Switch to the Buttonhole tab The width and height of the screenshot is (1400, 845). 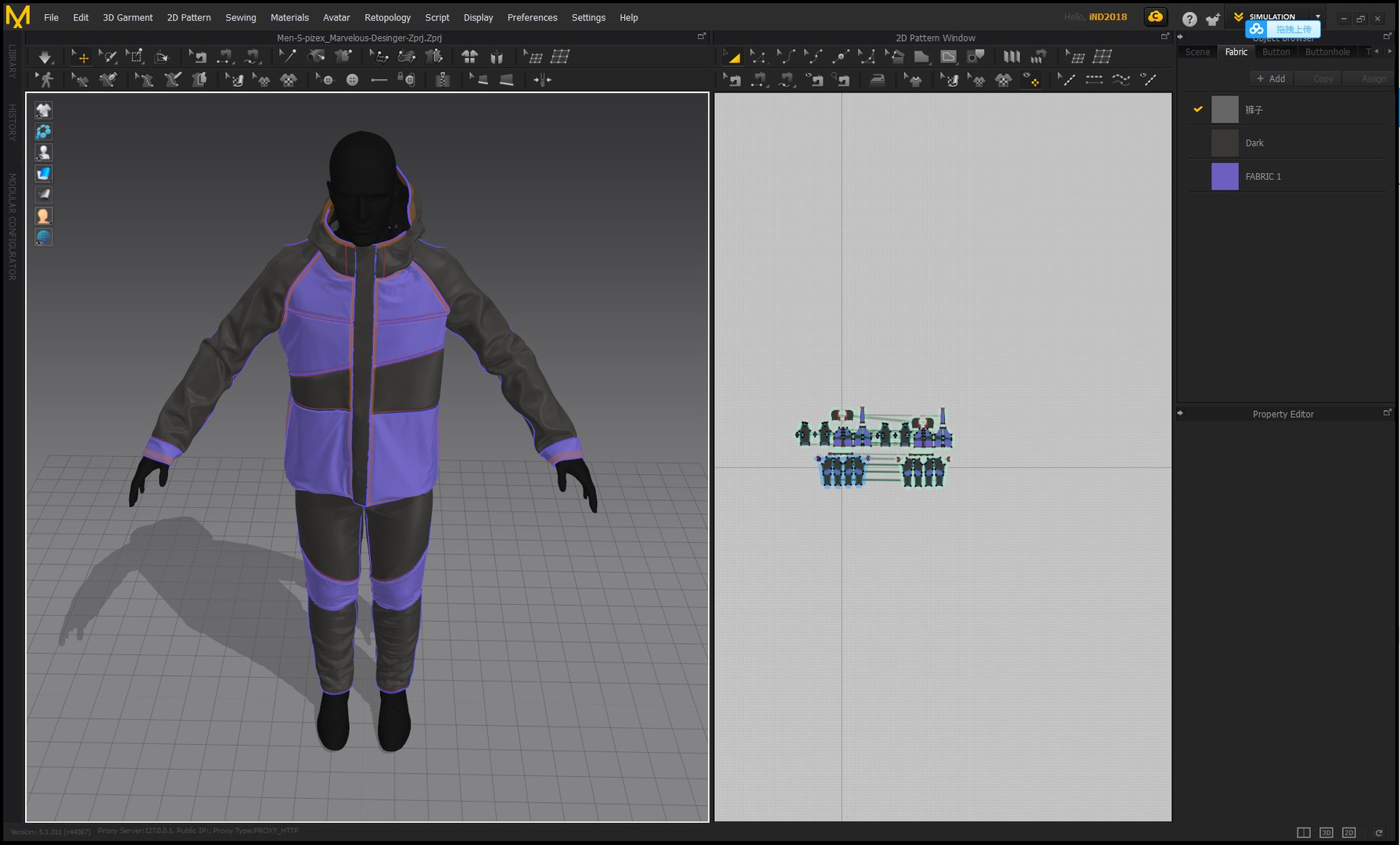click(1327, 52)
